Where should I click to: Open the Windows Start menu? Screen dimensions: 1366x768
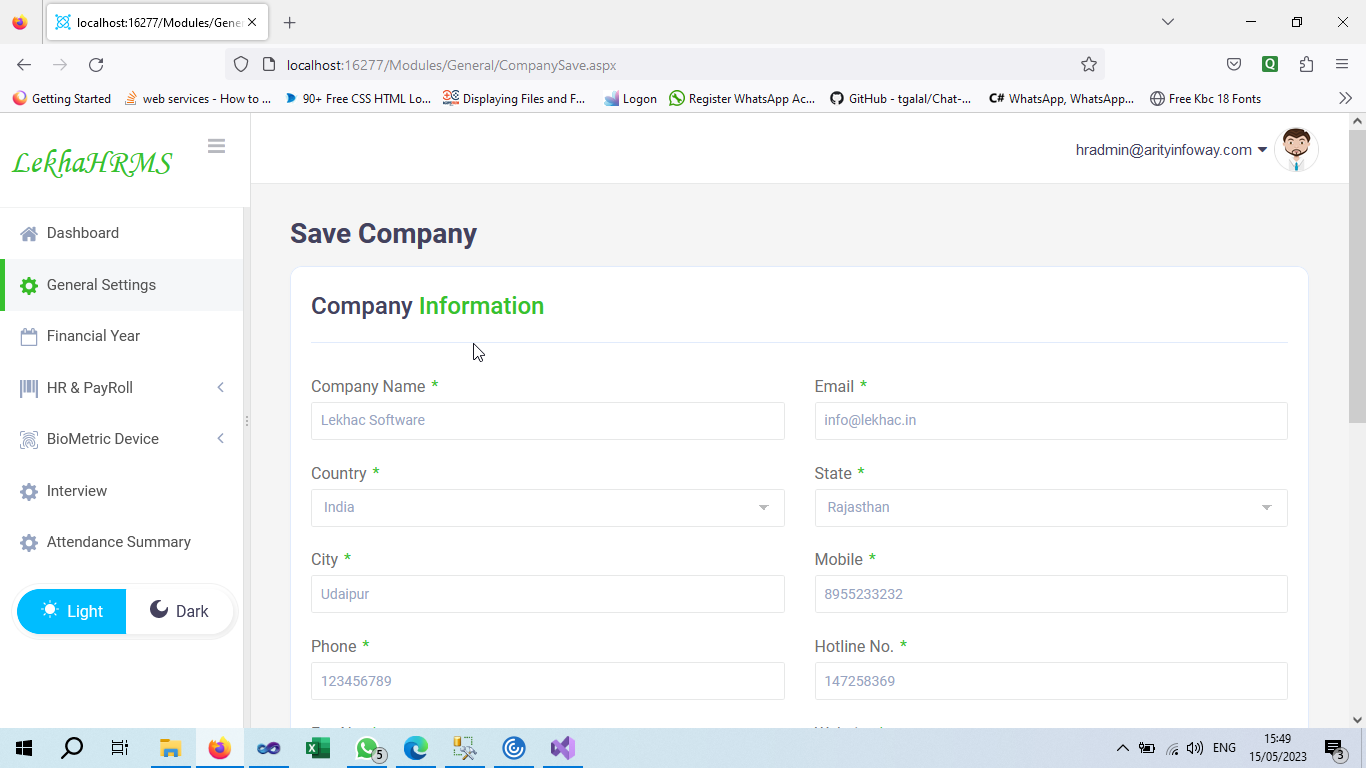[24, 748]
